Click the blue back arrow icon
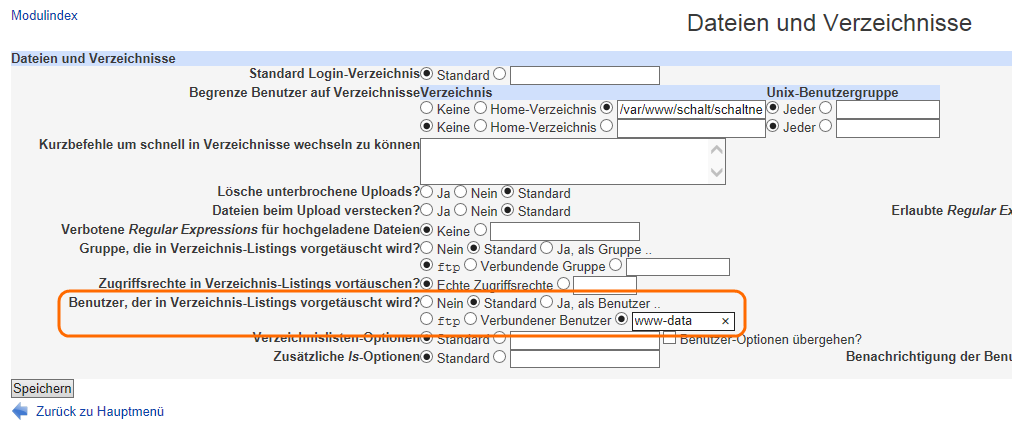This screenshot has width=1012, height=446. [19, 411]
